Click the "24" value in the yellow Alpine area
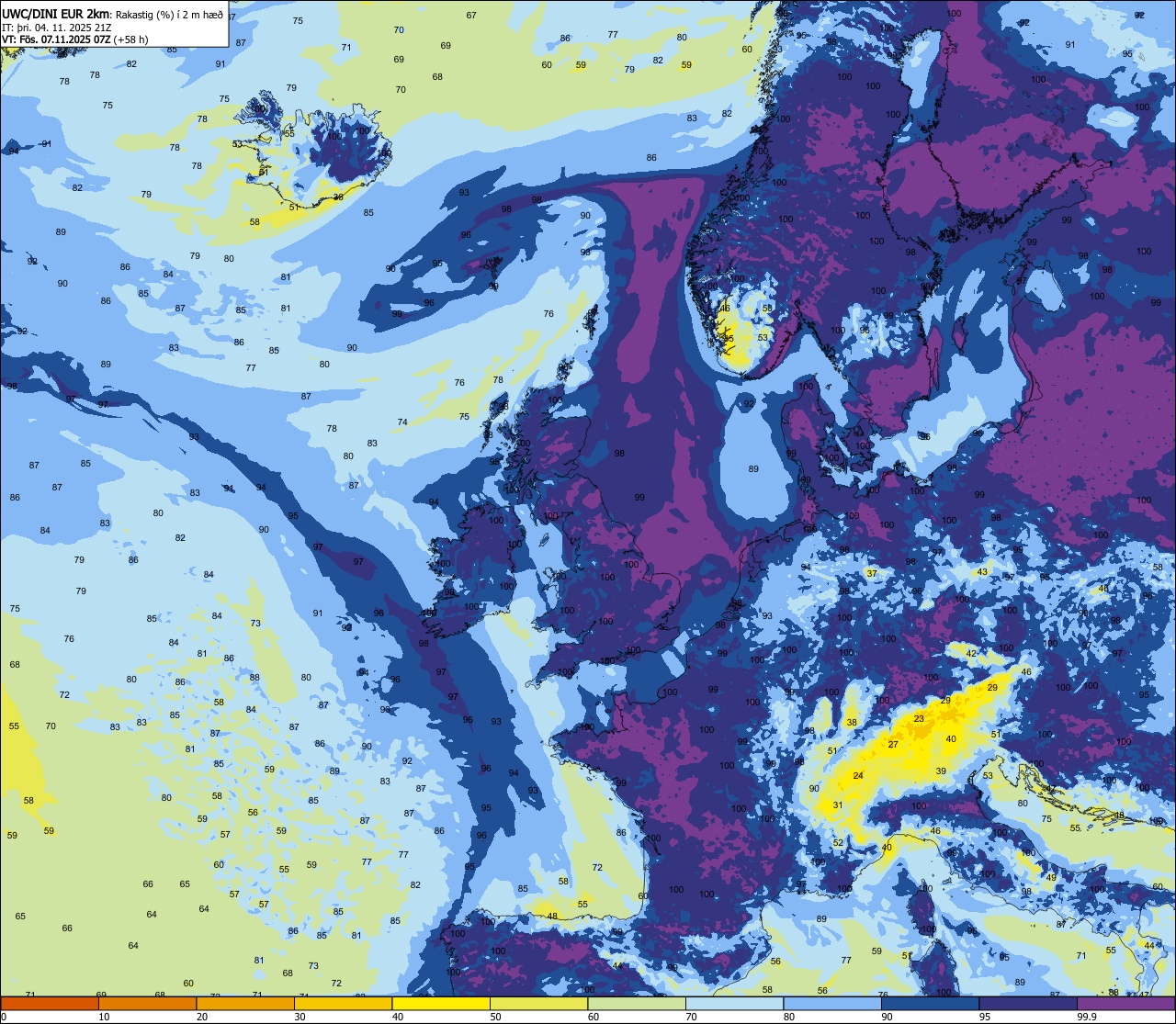Image resolution: width=1176 pixels, height=1024 pixels. coord(858,776)
